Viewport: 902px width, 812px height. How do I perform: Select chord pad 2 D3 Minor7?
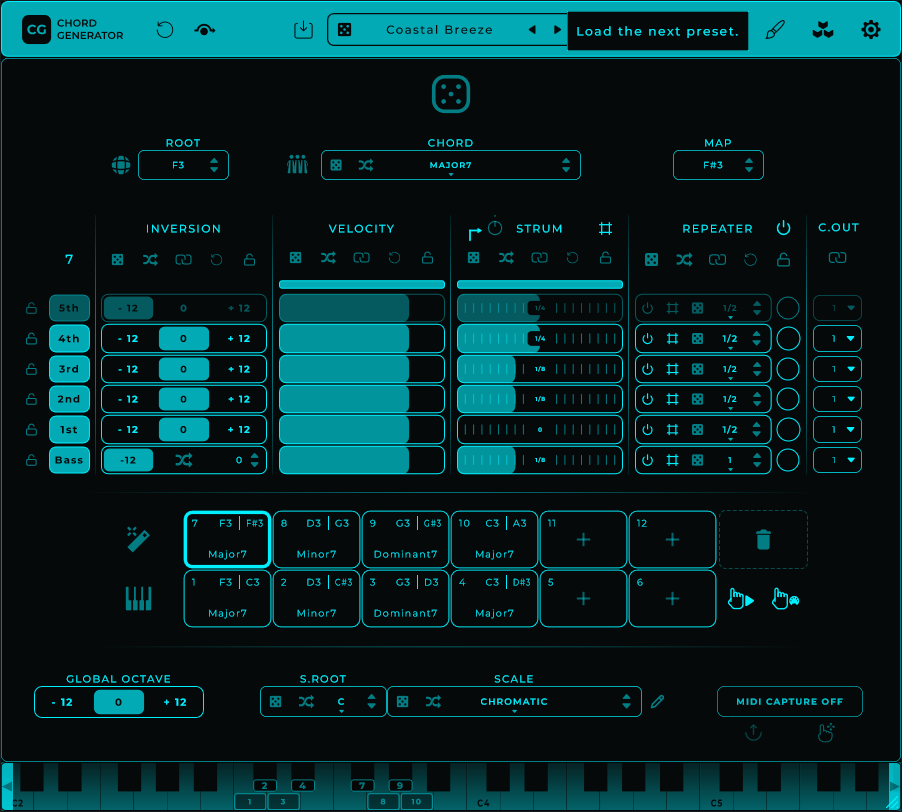point(316,599)
